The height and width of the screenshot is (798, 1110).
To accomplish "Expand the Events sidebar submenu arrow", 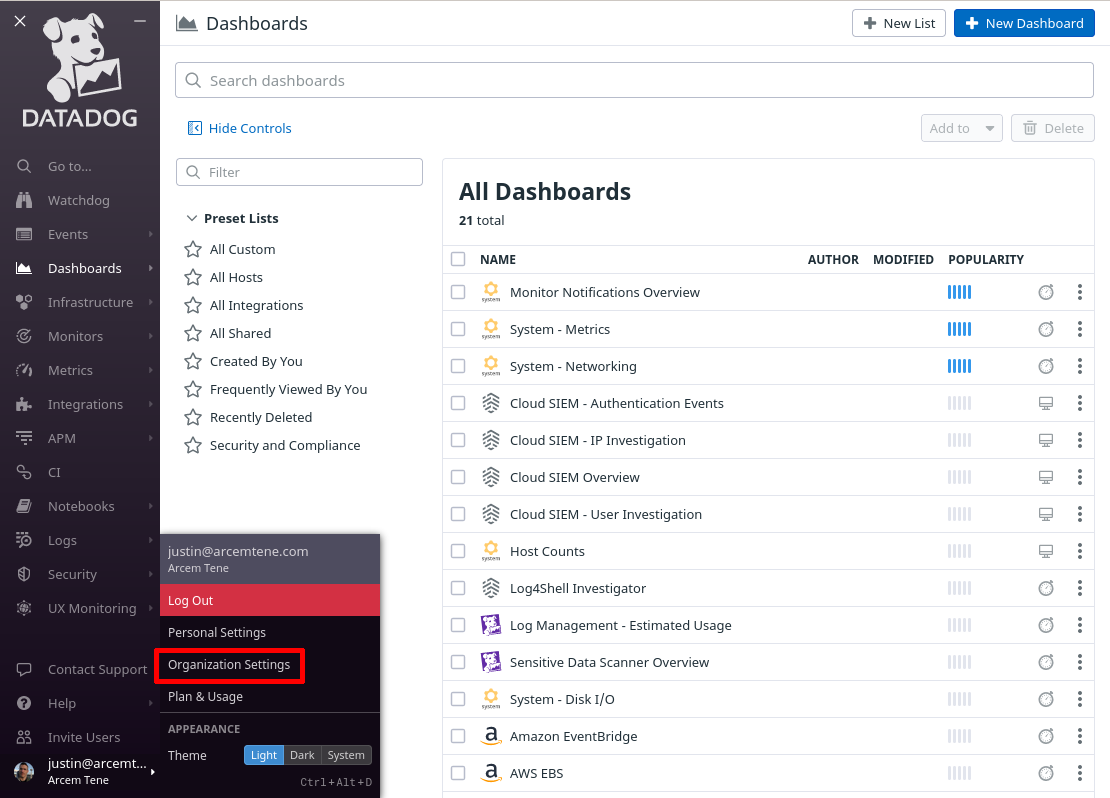I will click(x=151, y=234).
